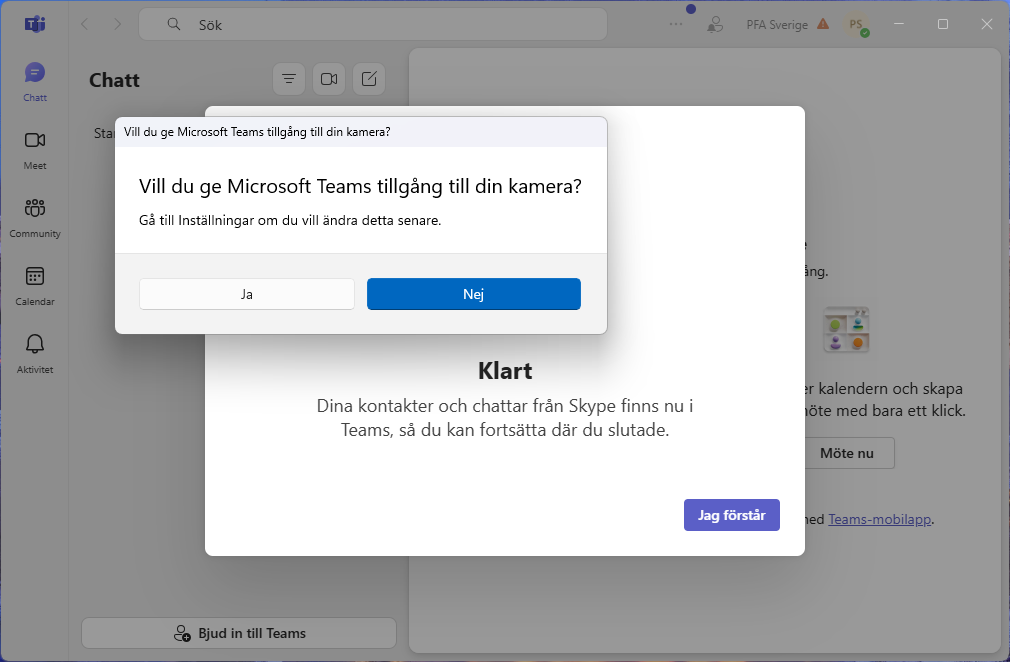1010x662 pixels.
Task: Allow camera access by clicking Ja
Action: pyautogui.click(x=246, y=293)
